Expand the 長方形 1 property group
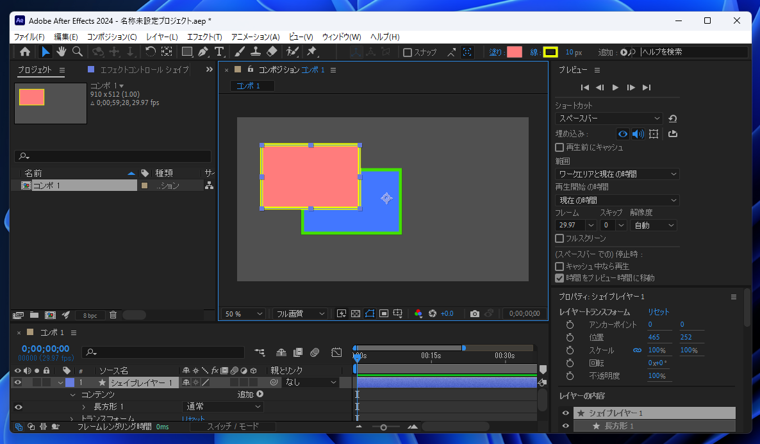This screenshot has width=760, height=444. 84,407
